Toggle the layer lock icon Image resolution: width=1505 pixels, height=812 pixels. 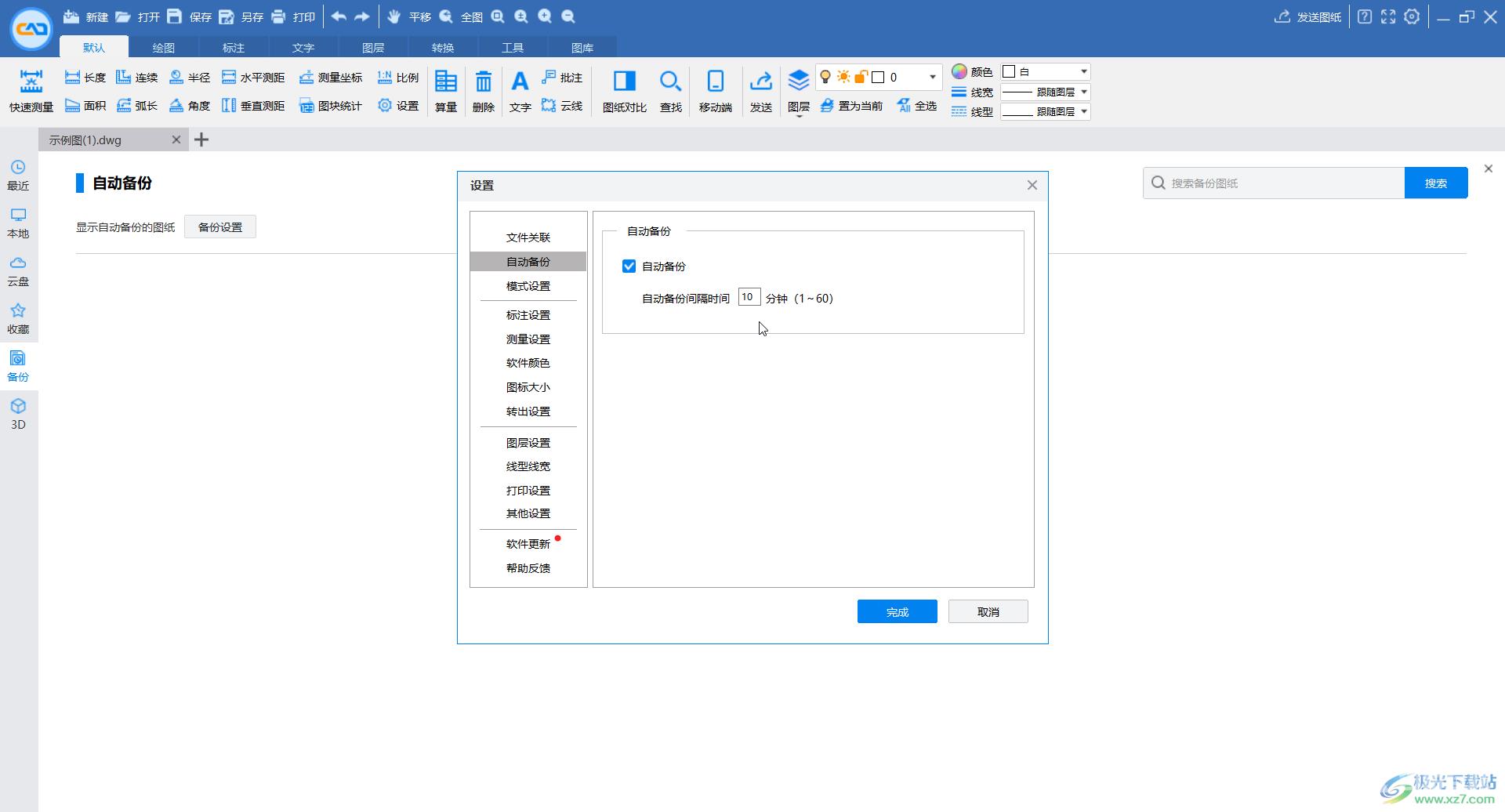861,77
